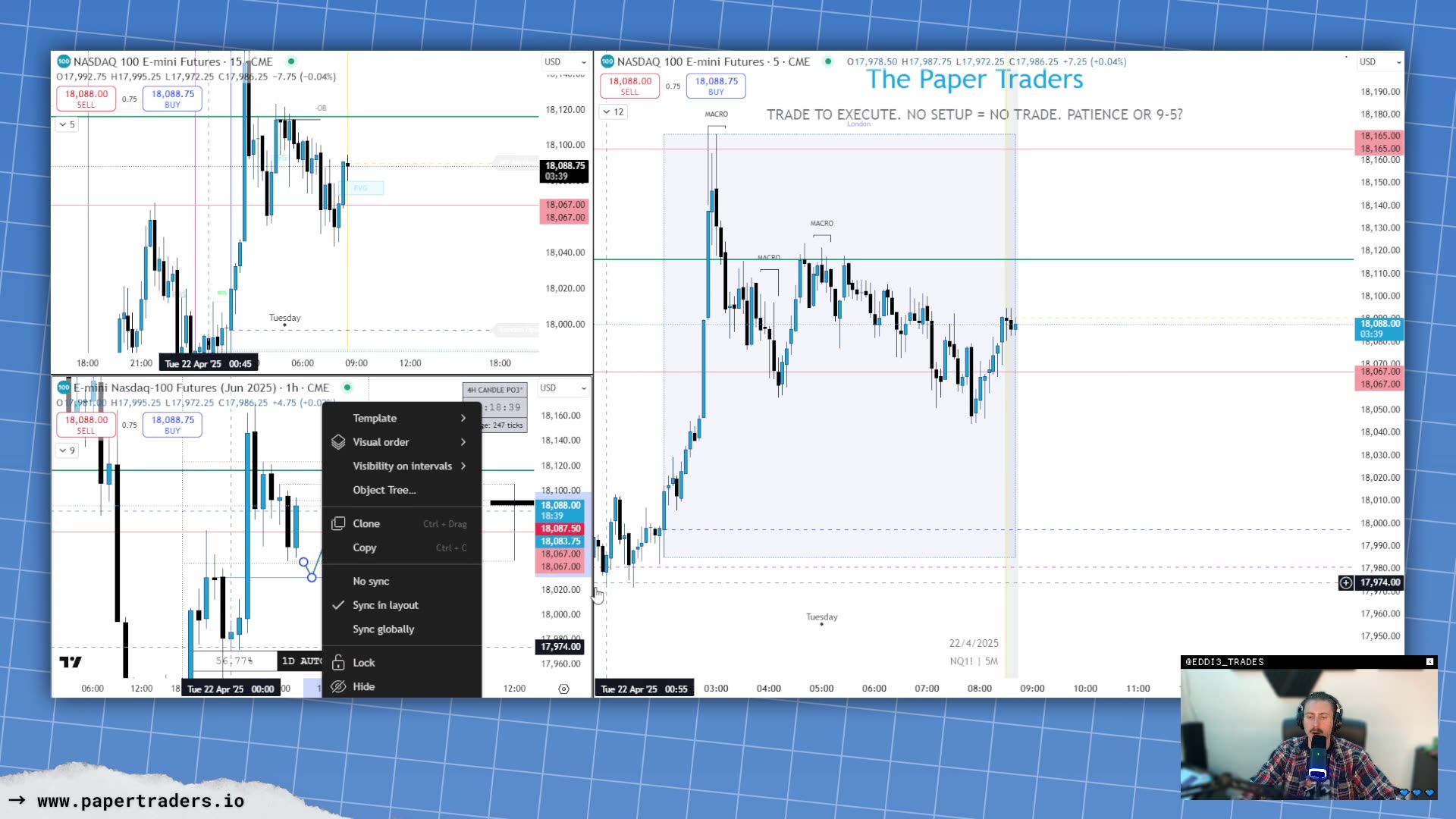Screen dimensions: 1456x819
Task: Click the FVG box label on the 15-minute chart
Action: coord(360,188)
